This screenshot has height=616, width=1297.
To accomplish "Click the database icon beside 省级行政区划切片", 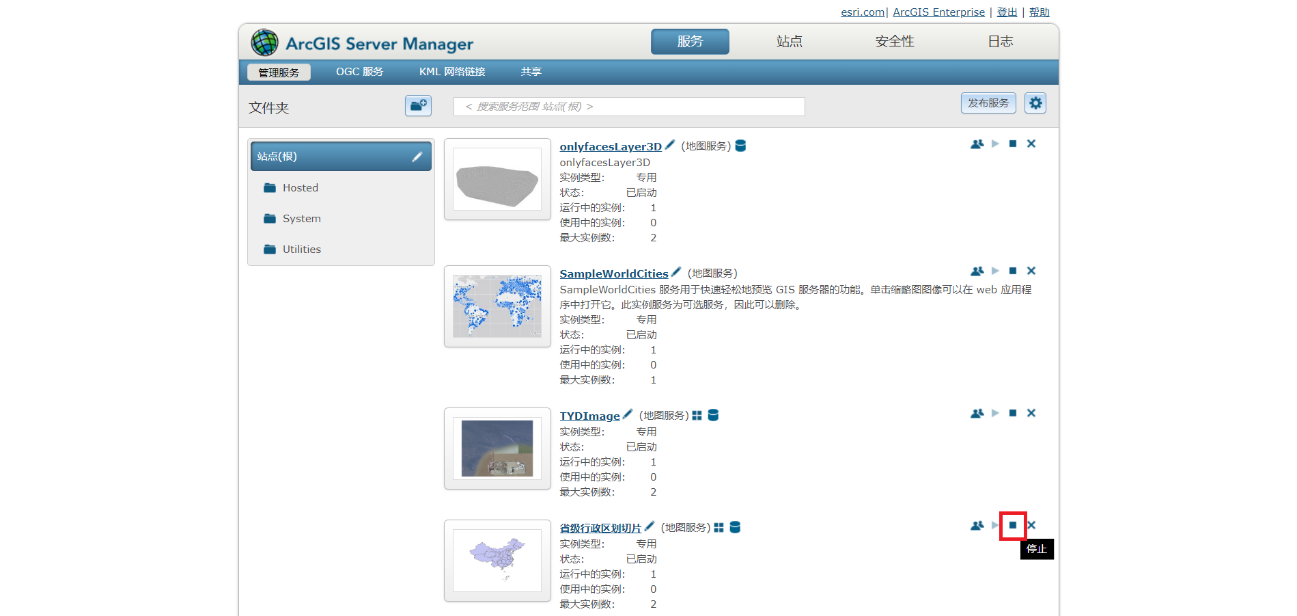I will 735,527.
